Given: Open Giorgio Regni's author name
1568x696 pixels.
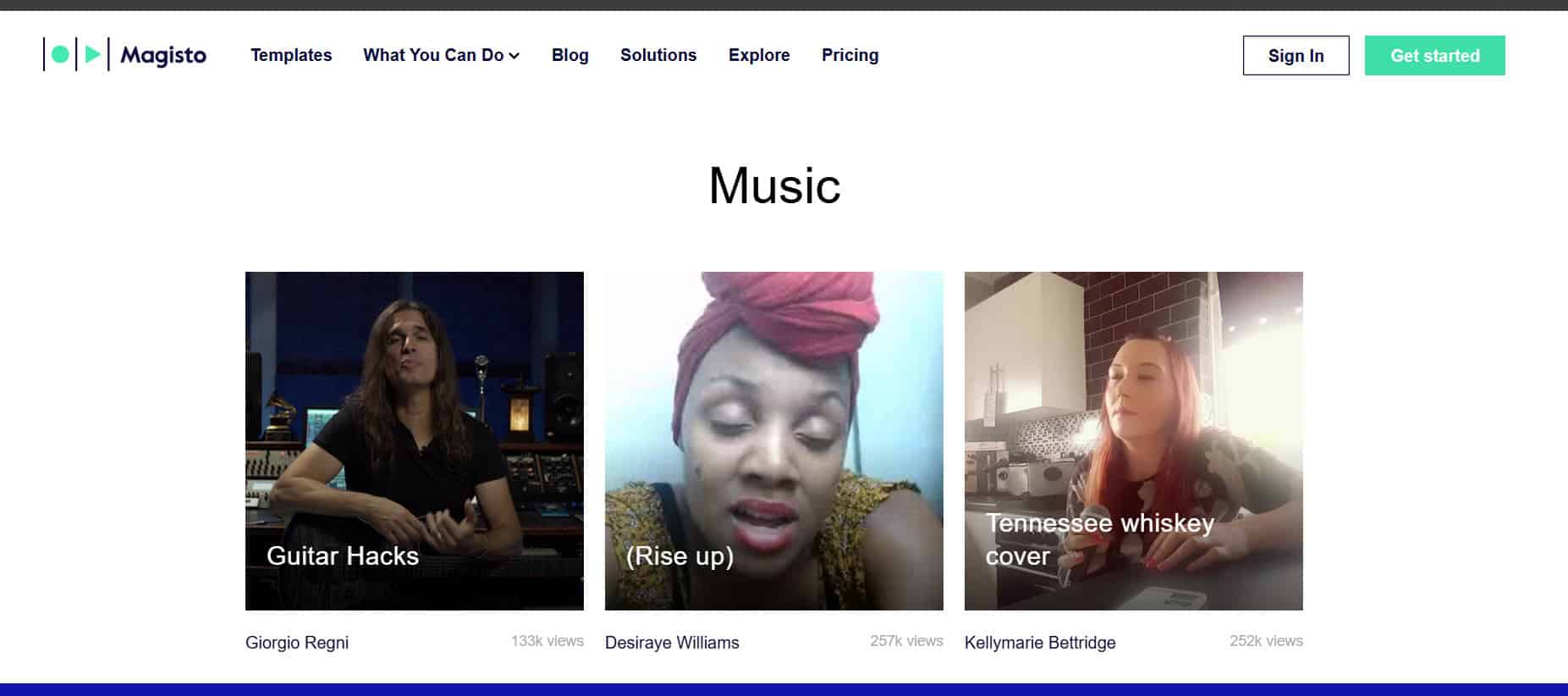Looking at the screenshot, I should pos(297,643).
